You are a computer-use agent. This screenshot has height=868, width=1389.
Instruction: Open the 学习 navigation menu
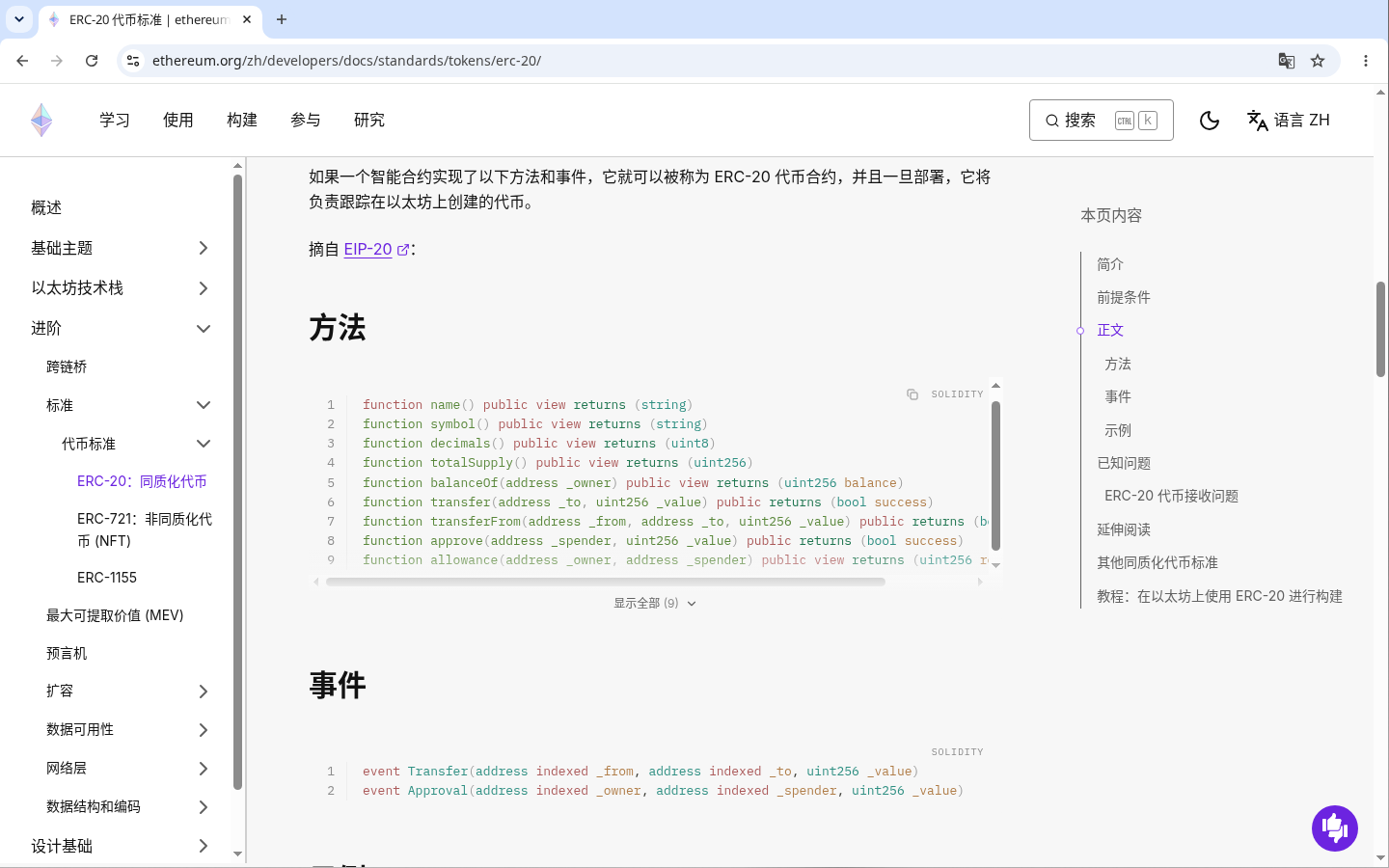click(115, 121)
